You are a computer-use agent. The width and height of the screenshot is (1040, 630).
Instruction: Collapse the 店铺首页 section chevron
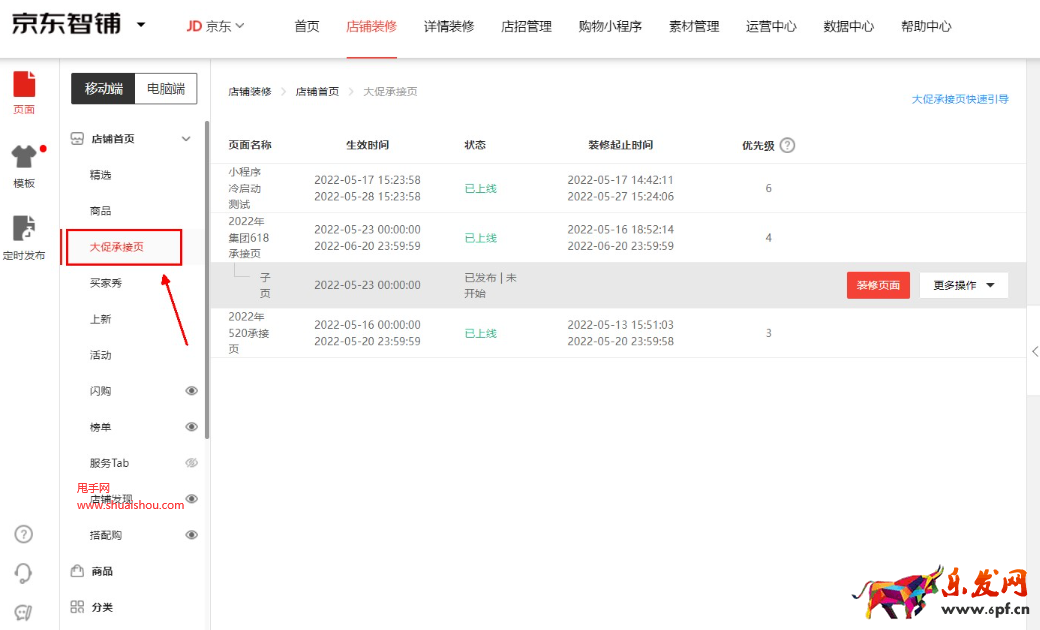(x=186, y=139)
